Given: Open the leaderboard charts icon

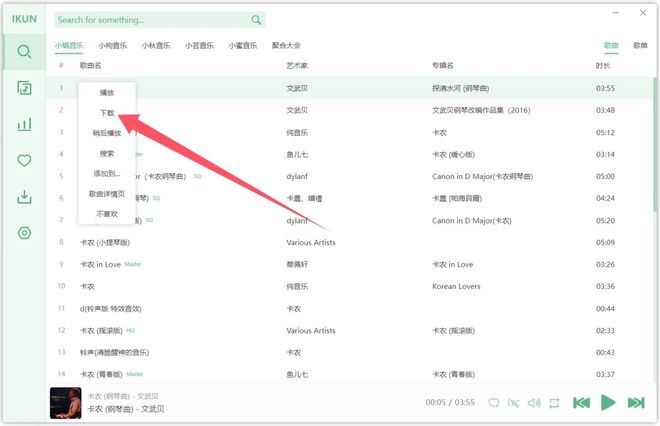Looking at the screenshot, I should [x=24, y=125].
